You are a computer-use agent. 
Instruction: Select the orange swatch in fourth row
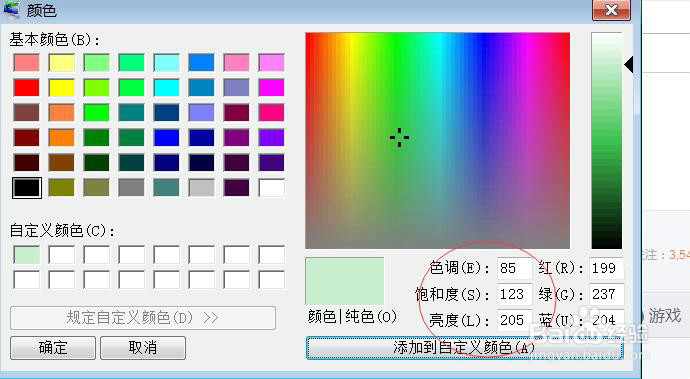(x=62, y=138)
